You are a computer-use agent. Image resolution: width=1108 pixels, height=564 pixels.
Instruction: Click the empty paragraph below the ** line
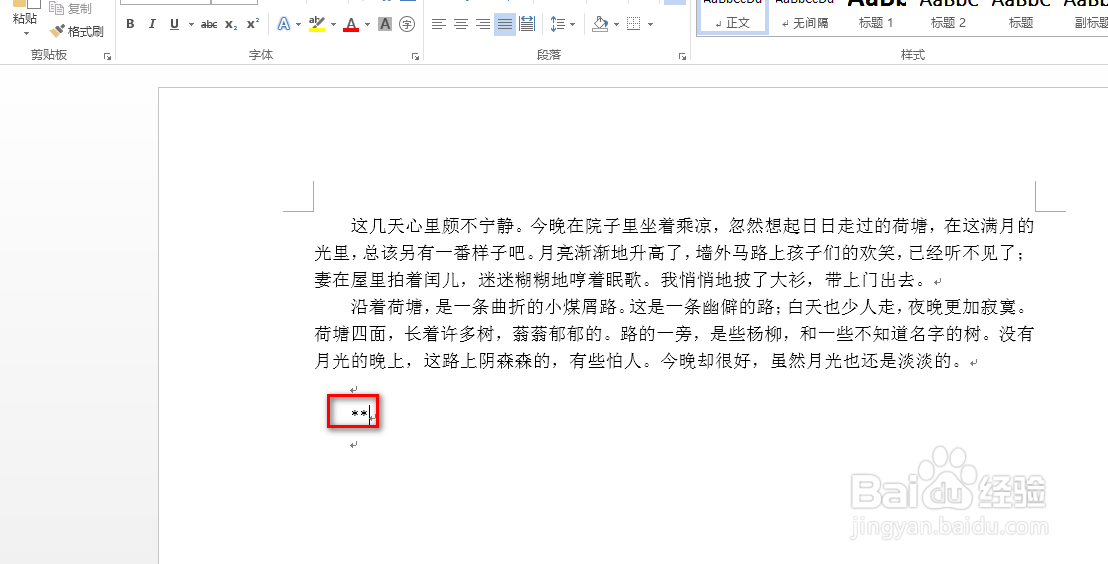(355, 445)
